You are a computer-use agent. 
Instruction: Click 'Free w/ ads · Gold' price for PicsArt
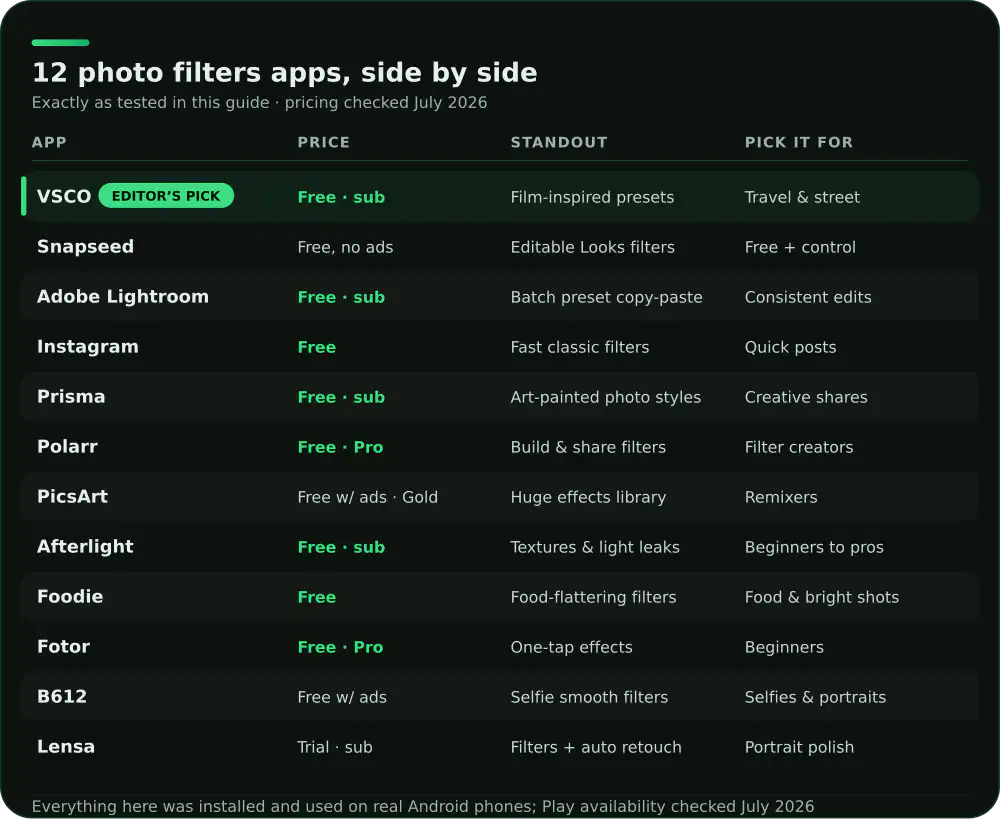coord(367,497)
